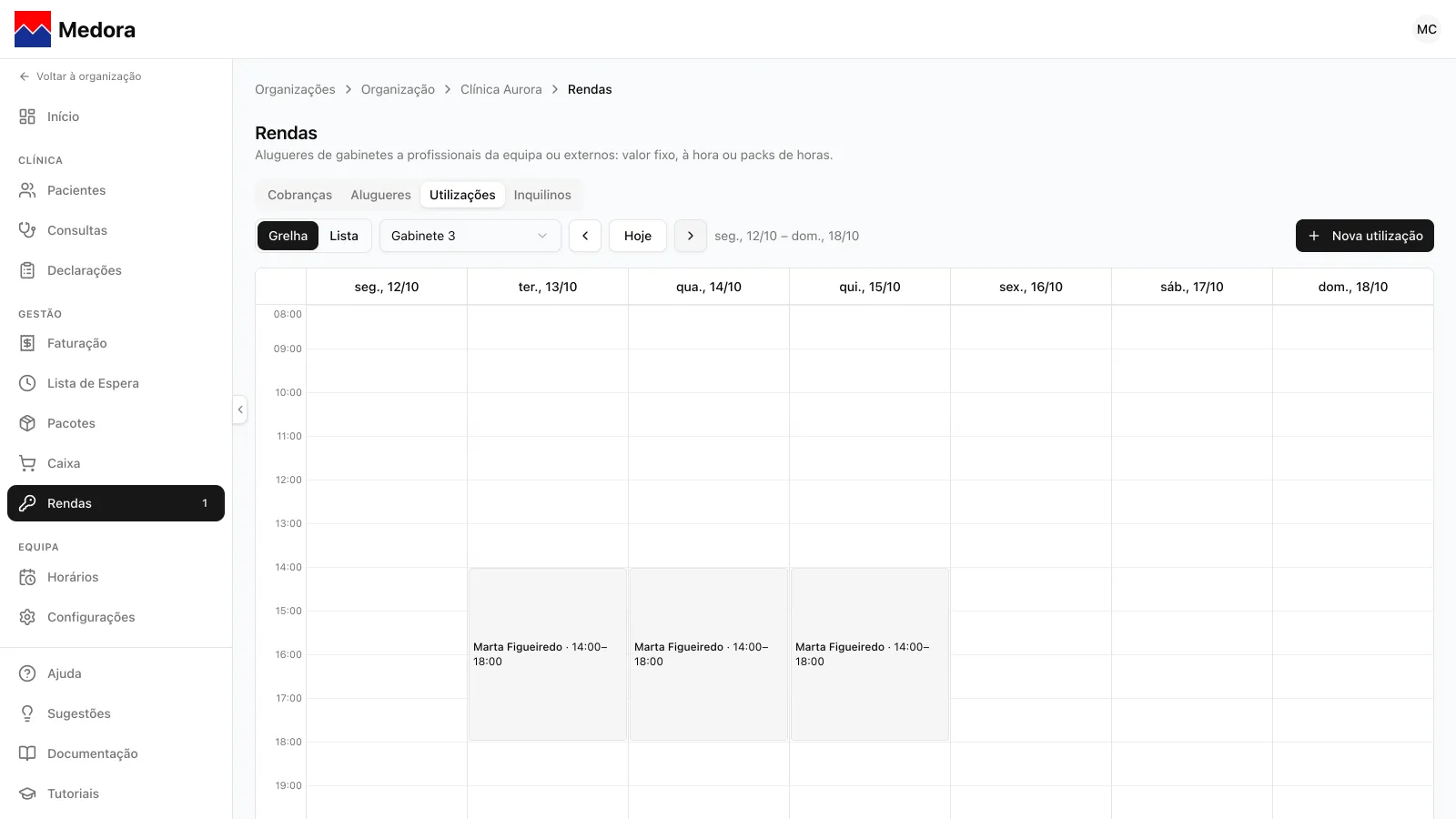Viewport: 1456px width, 819px height.
Task: Click the Faturação receipt icon
Action: 27,343
